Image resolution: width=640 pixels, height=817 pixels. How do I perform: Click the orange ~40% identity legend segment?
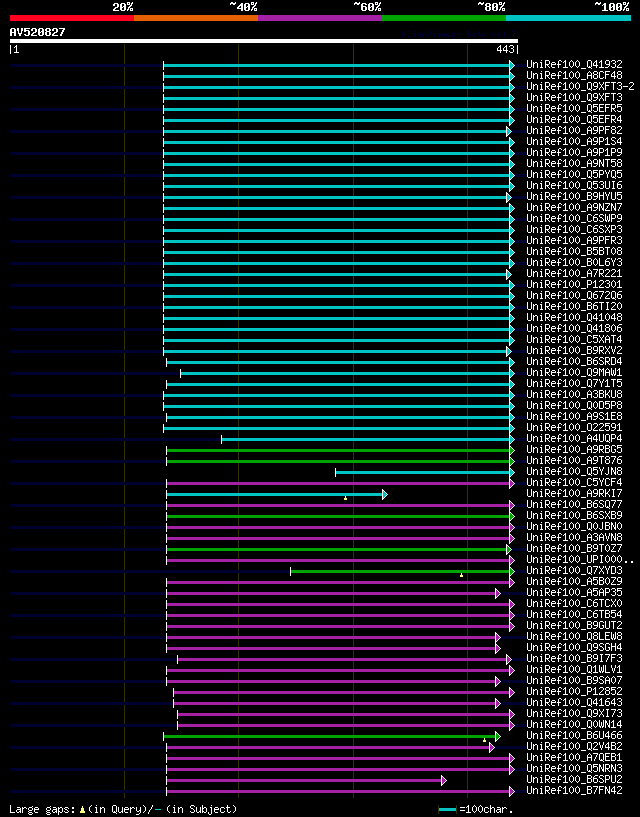coord(196,18)
